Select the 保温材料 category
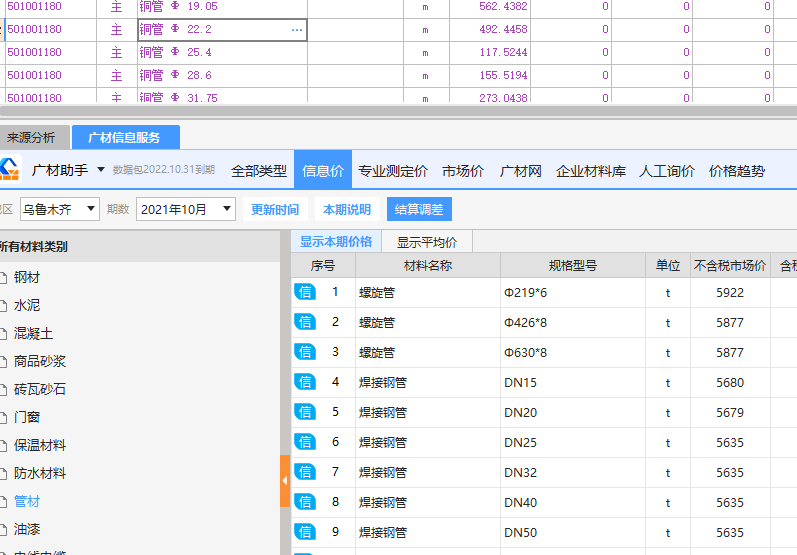Image resolution: width=797 pixels, height=555 pixels. pyautogui.click(x=40, y=445)
